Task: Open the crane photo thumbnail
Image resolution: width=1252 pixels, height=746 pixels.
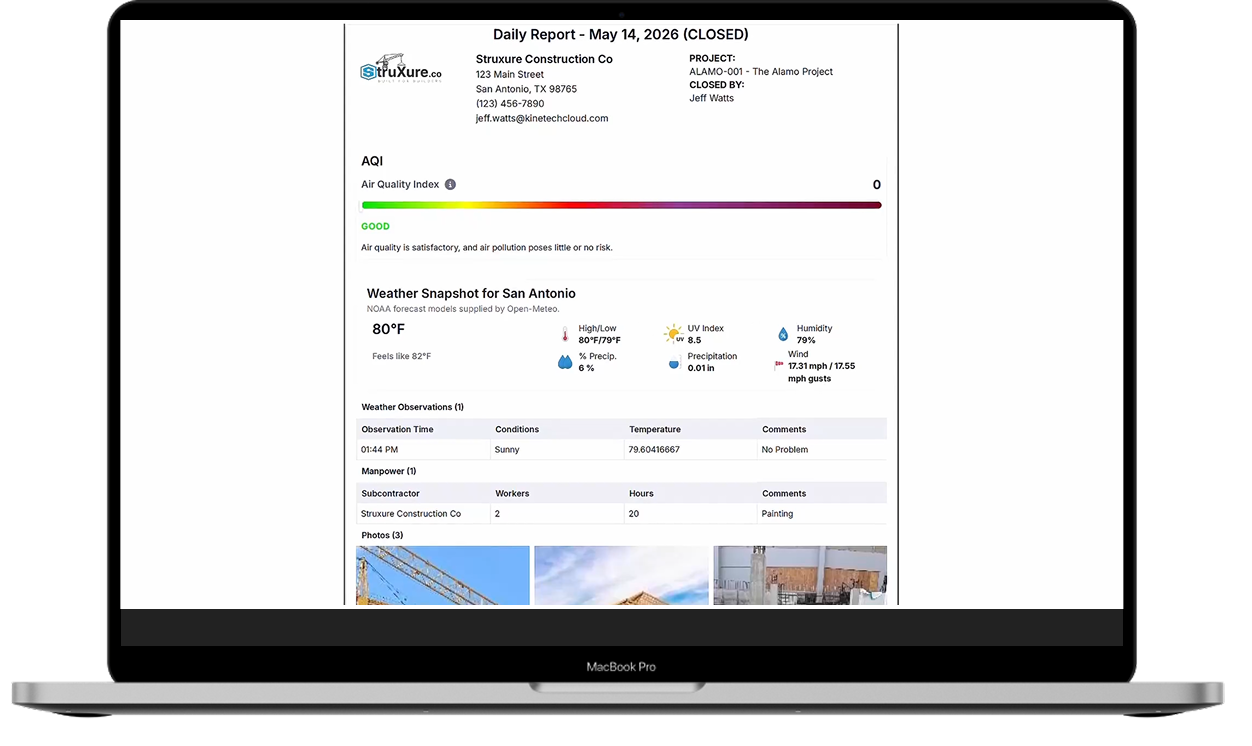Action: [x=443, y=575]
